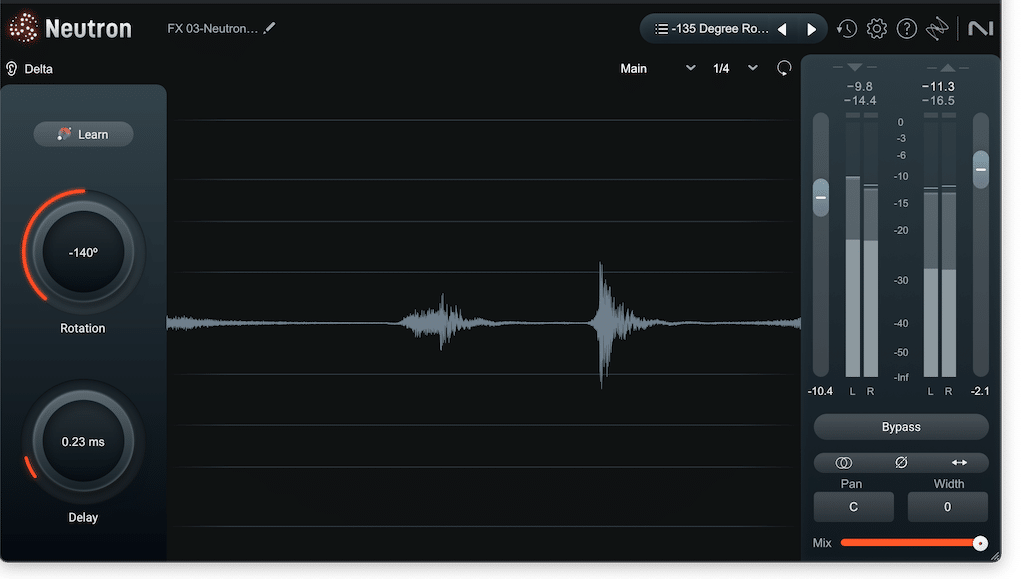Click the input meter down-arrow marker
This screenshot has height=579, width=1024.
tap(854, 67)
